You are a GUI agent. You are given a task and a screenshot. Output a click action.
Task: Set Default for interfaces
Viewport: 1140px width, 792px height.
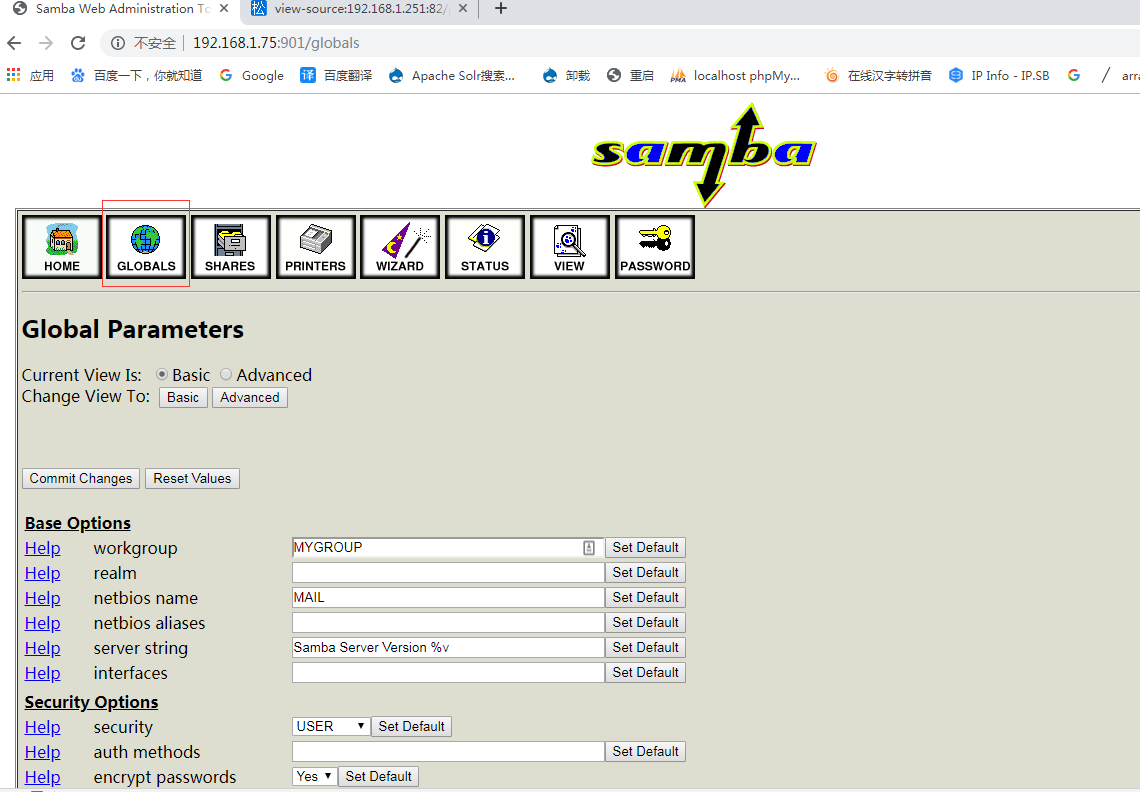(x=646, y=672)
